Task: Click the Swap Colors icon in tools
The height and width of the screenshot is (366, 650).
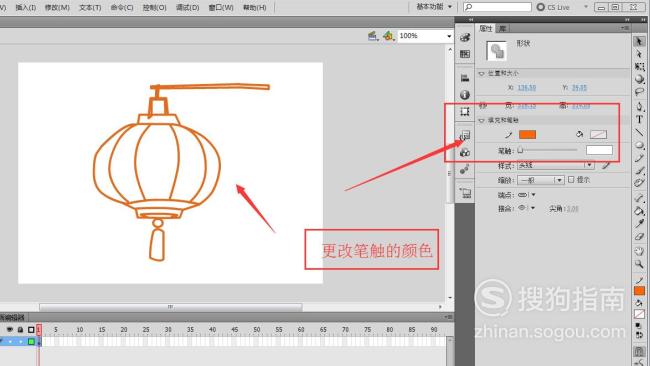Action: 639,334
